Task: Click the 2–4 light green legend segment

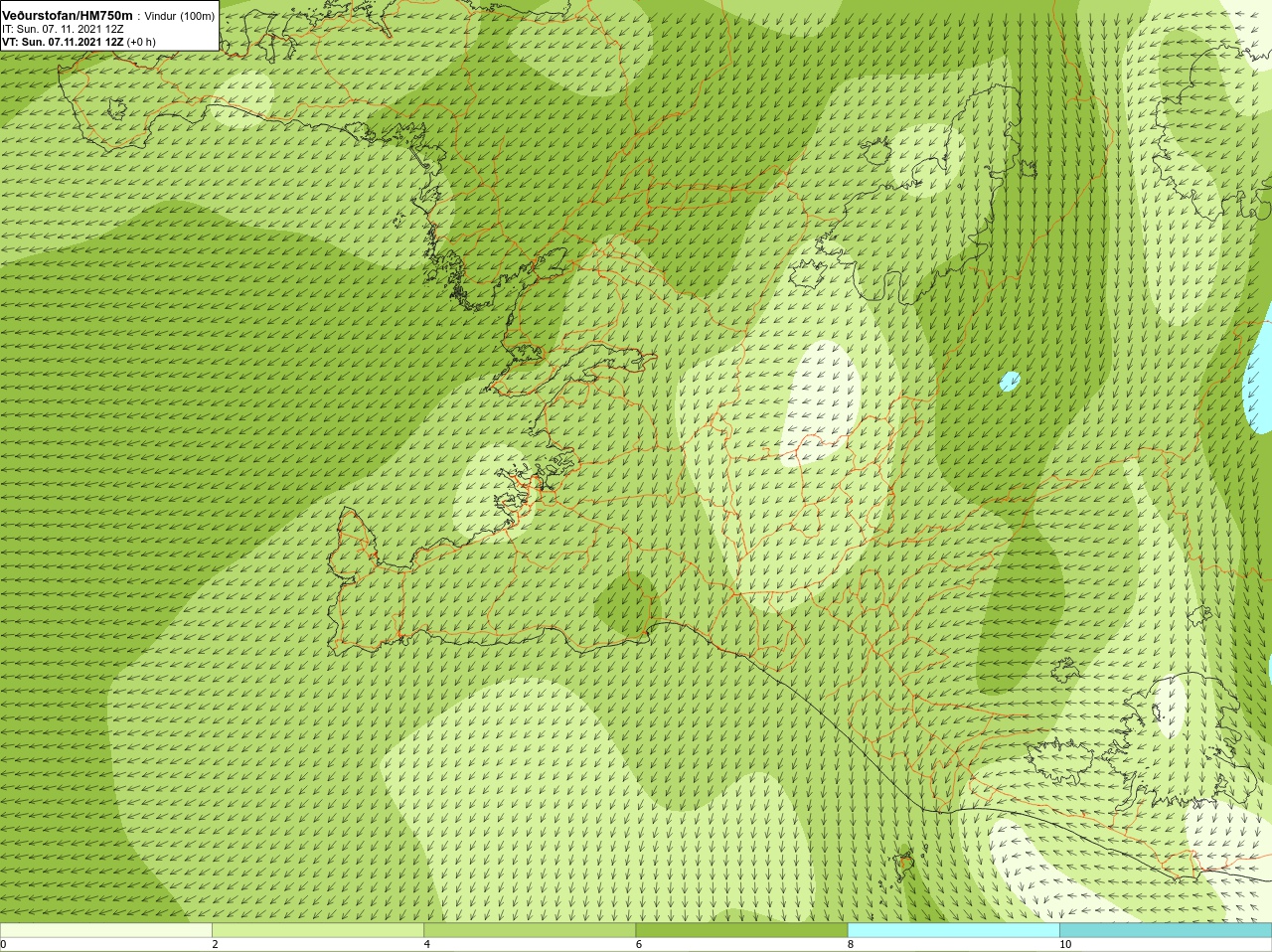Action: tap(318, 930)
